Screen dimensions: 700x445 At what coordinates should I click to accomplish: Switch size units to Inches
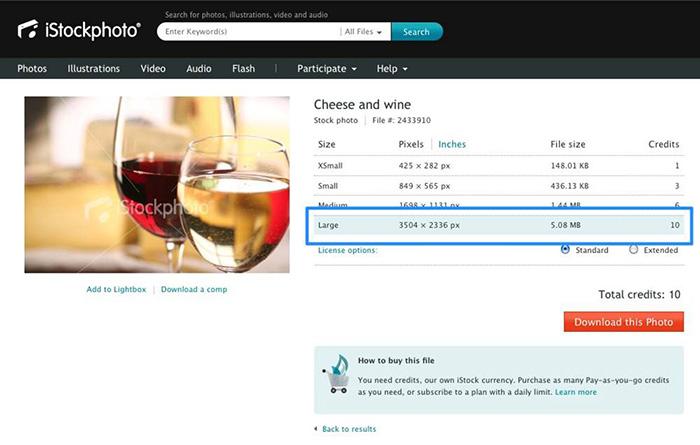click(x=452, y=144)
